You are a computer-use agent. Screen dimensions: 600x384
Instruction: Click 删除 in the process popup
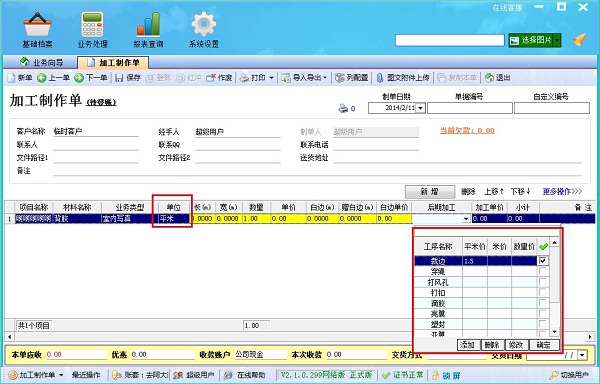[492, 345]
